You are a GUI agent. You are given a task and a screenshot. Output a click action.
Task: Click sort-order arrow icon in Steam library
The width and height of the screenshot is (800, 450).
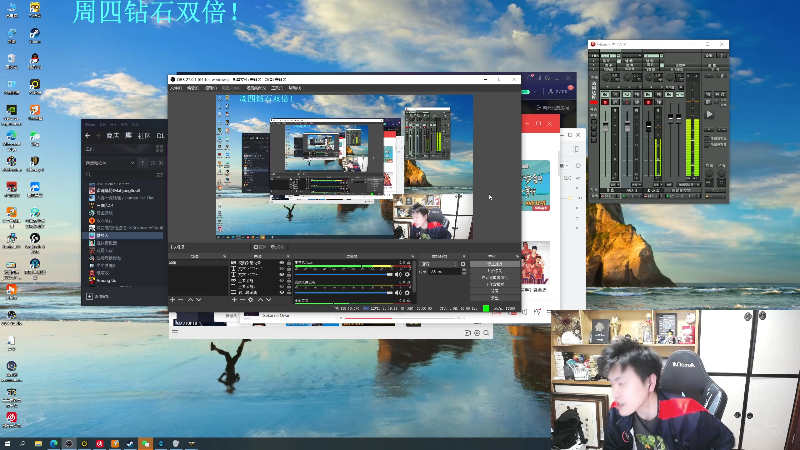pos(143,163)
